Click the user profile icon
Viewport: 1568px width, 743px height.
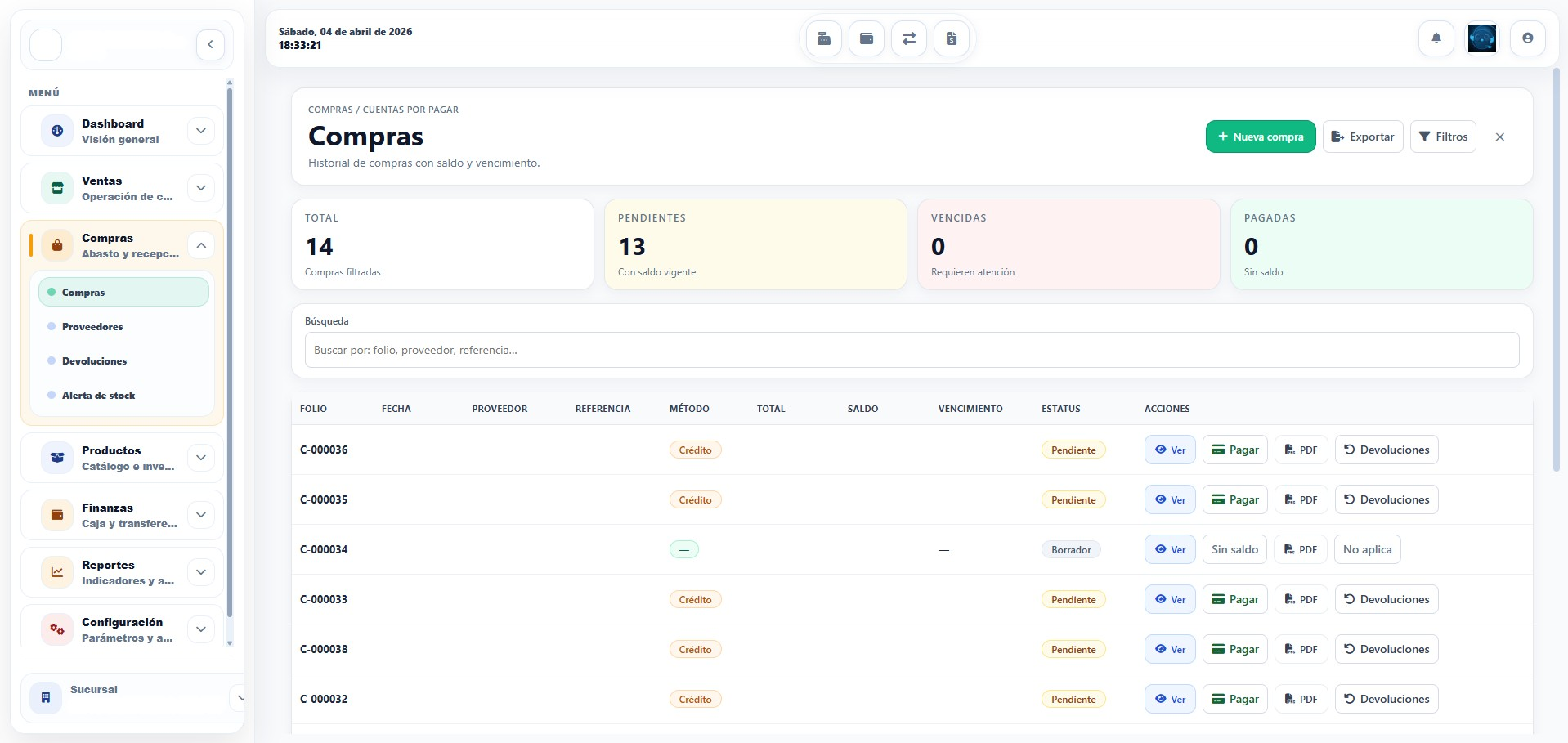[x=1527, y=38]
